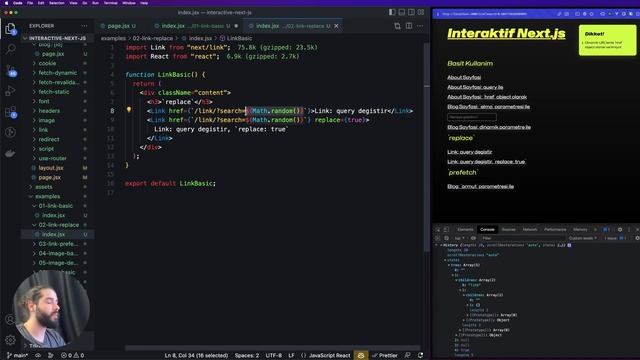The height and width of the screenshot is (360, 640).
Task: Open editor more actions ellipsis
Action: pyautogui.click(x=420, y=26)
